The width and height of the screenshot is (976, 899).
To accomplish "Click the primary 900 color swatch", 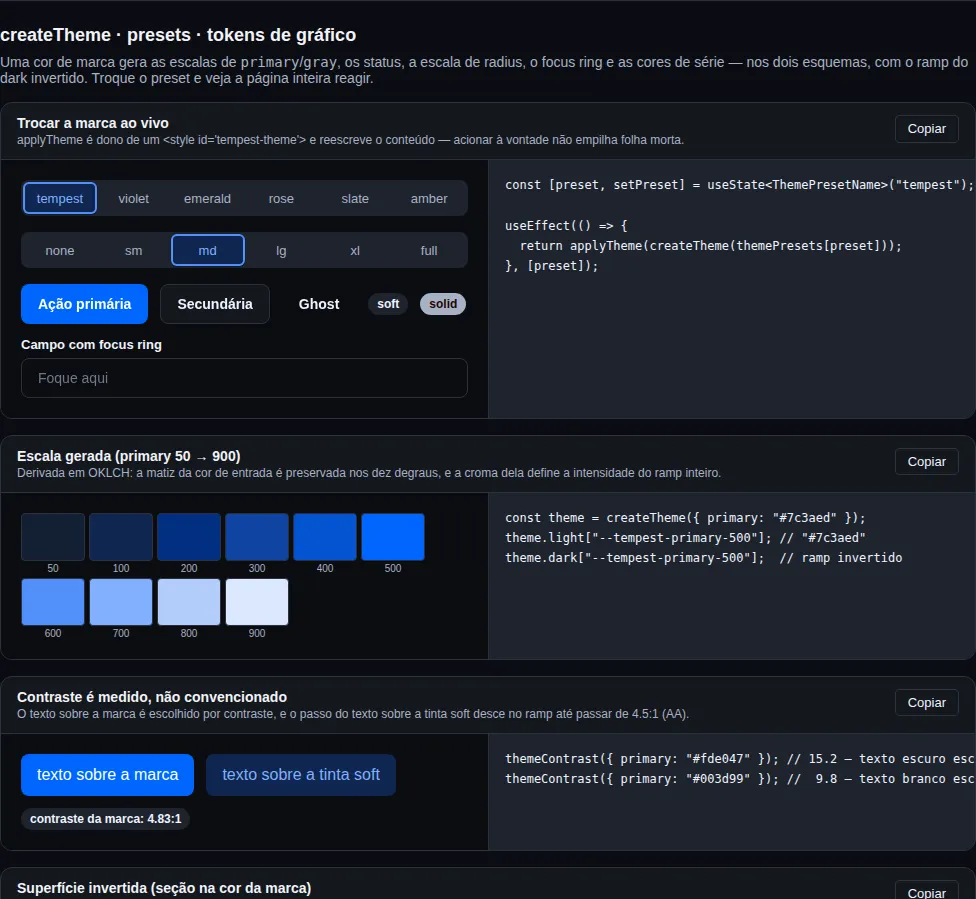I will click(x=256, y=602).
